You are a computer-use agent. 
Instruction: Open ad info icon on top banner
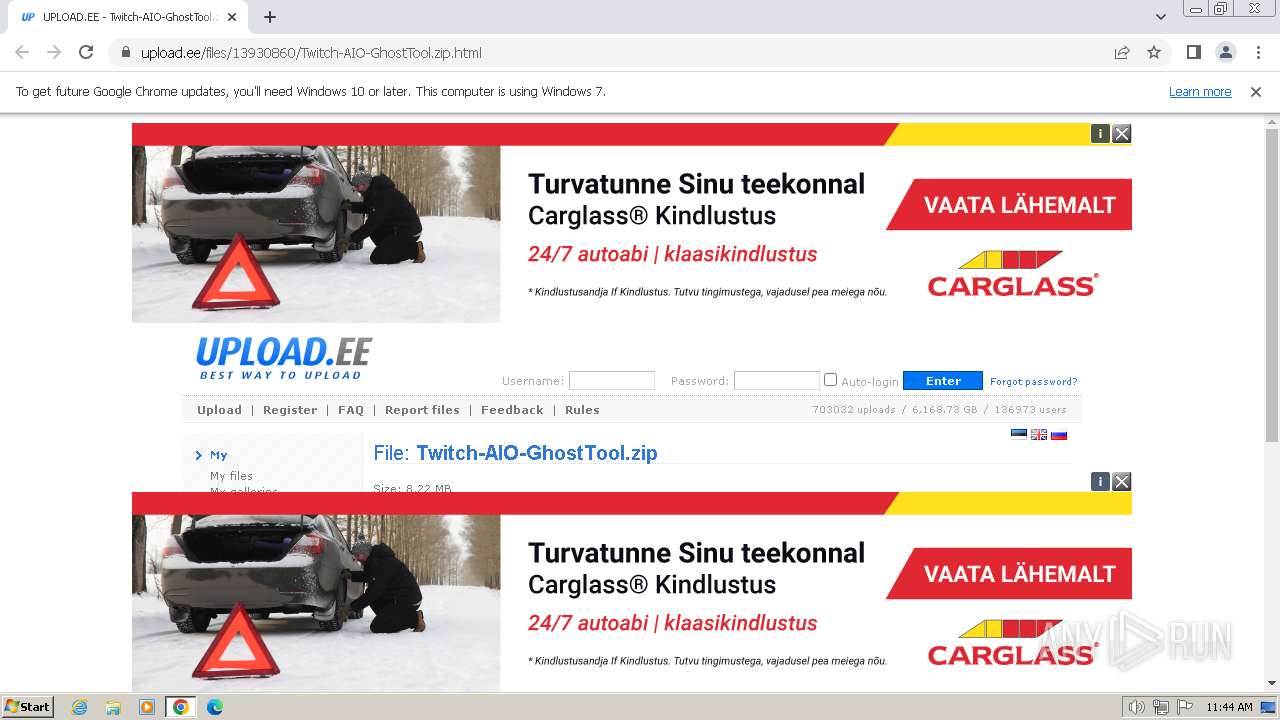click(x=1100, y=133)
